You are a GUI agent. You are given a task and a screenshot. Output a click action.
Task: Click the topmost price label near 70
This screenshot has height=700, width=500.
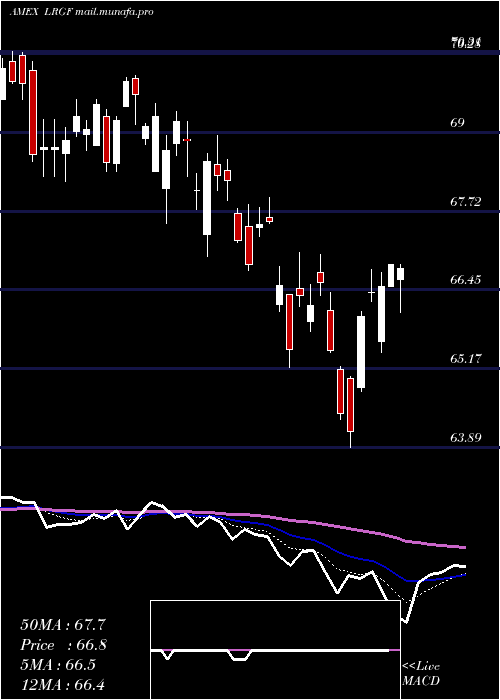coord(466,43)
